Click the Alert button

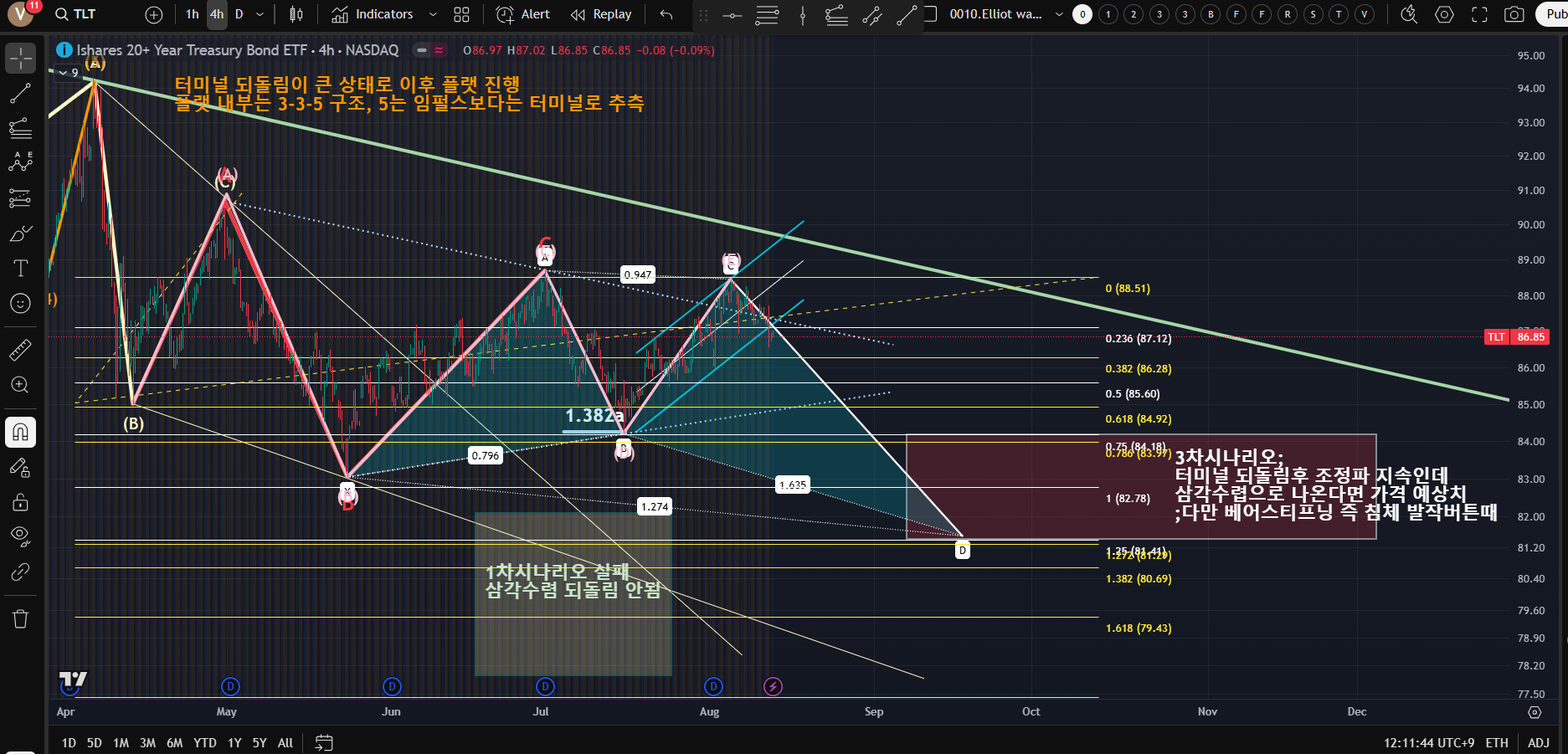[x=523, y=14]
